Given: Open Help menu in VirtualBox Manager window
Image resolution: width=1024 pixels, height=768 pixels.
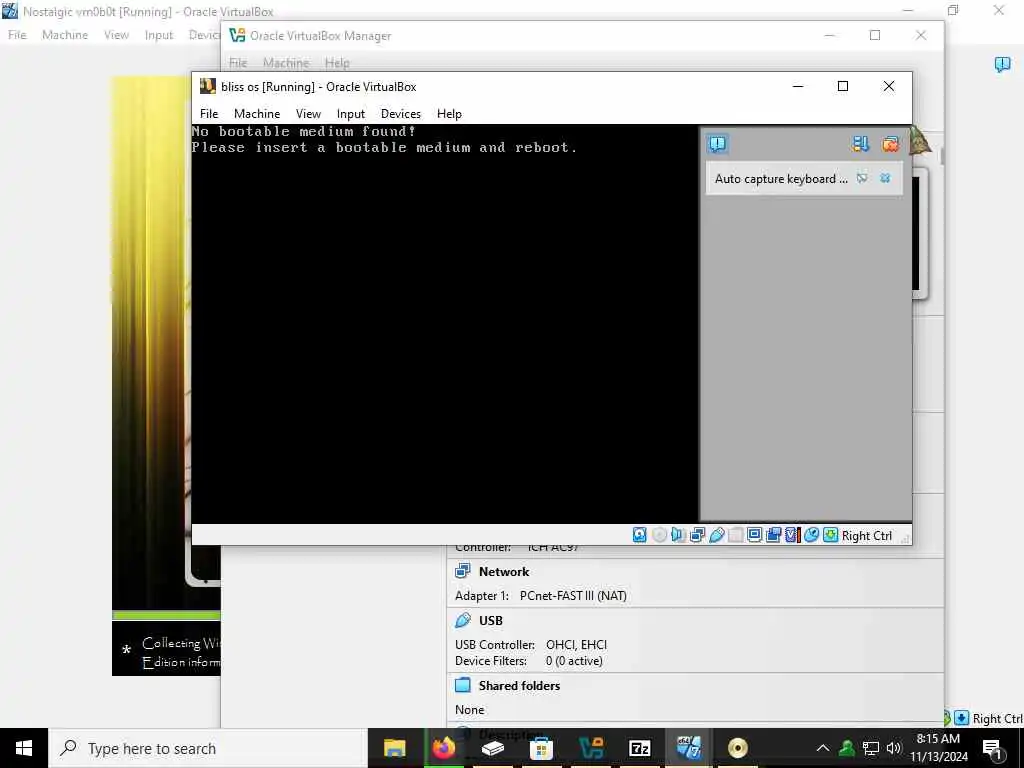Looking at the screenshot, I should [337, 63].
